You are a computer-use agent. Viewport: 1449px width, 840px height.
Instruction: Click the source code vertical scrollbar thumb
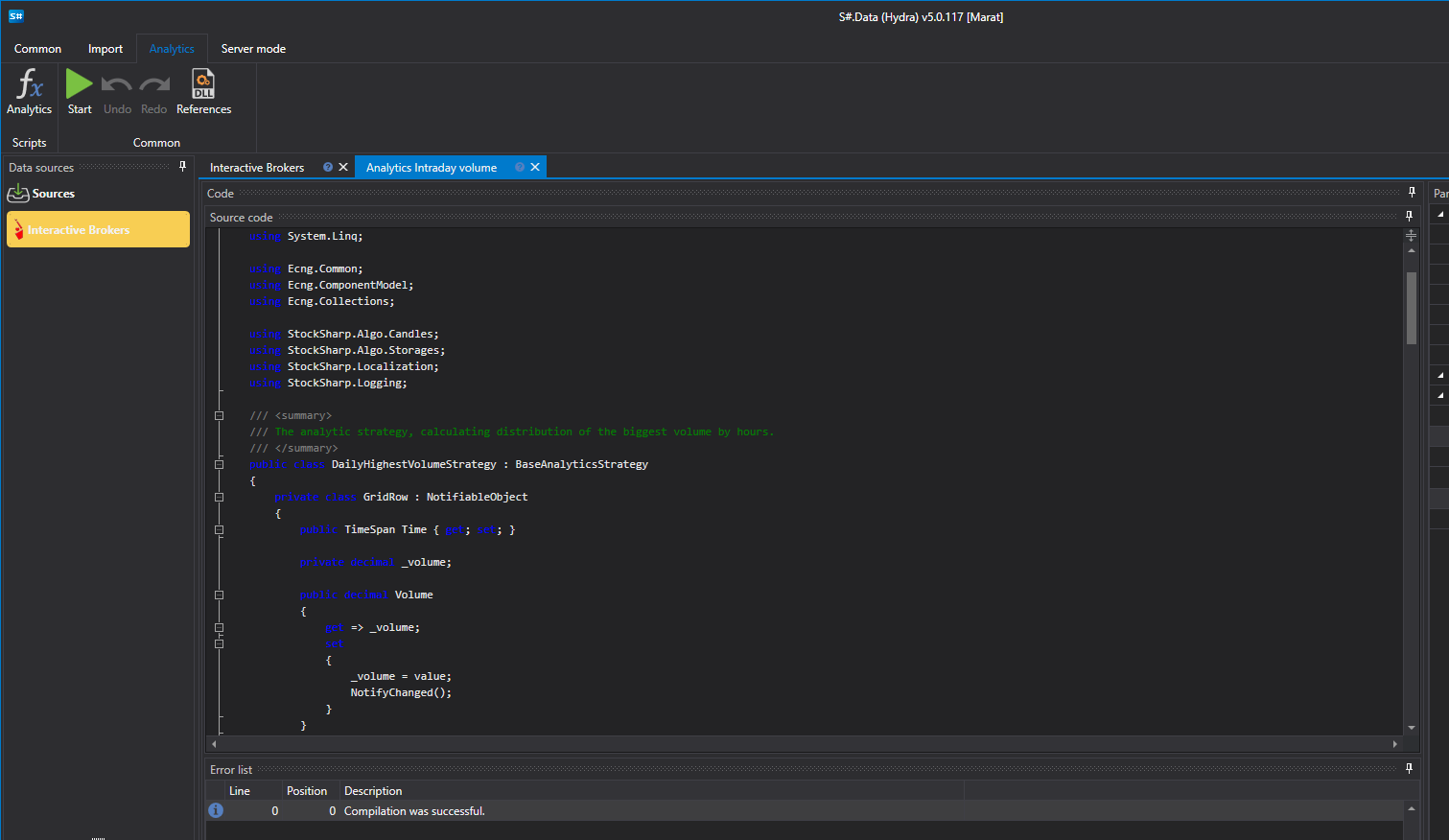tap(1411, 308)
